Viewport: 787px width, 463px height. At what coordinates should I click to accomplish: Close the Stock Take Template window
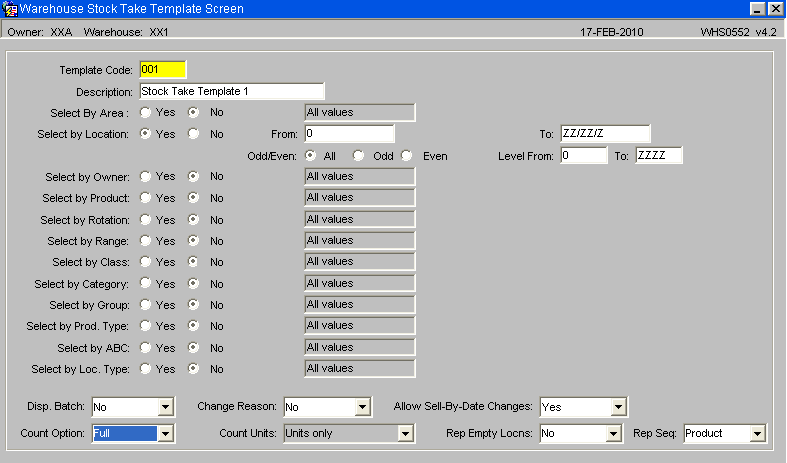(776, 9)
